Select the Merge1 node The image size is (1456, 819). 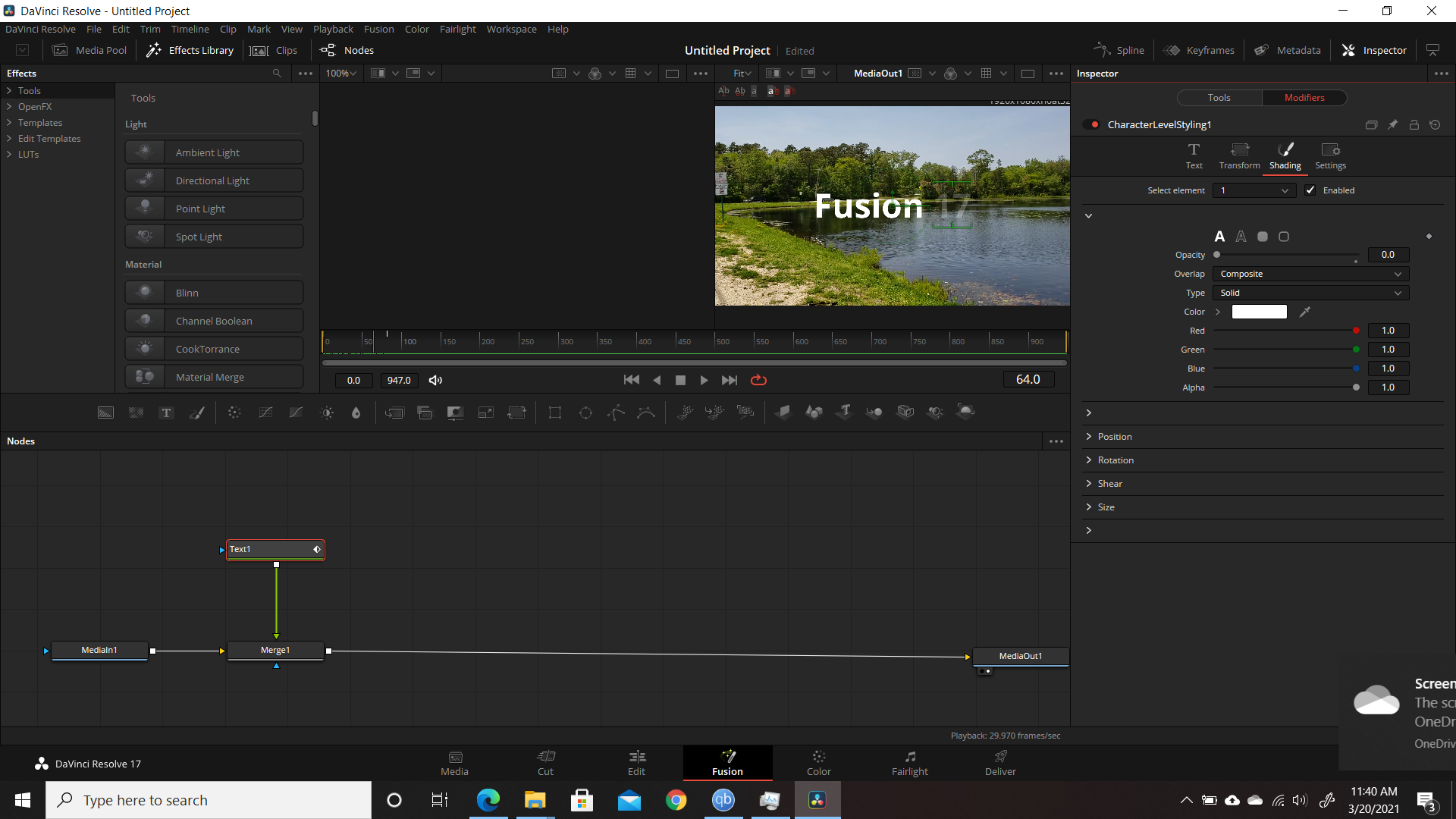pos(275,651)
